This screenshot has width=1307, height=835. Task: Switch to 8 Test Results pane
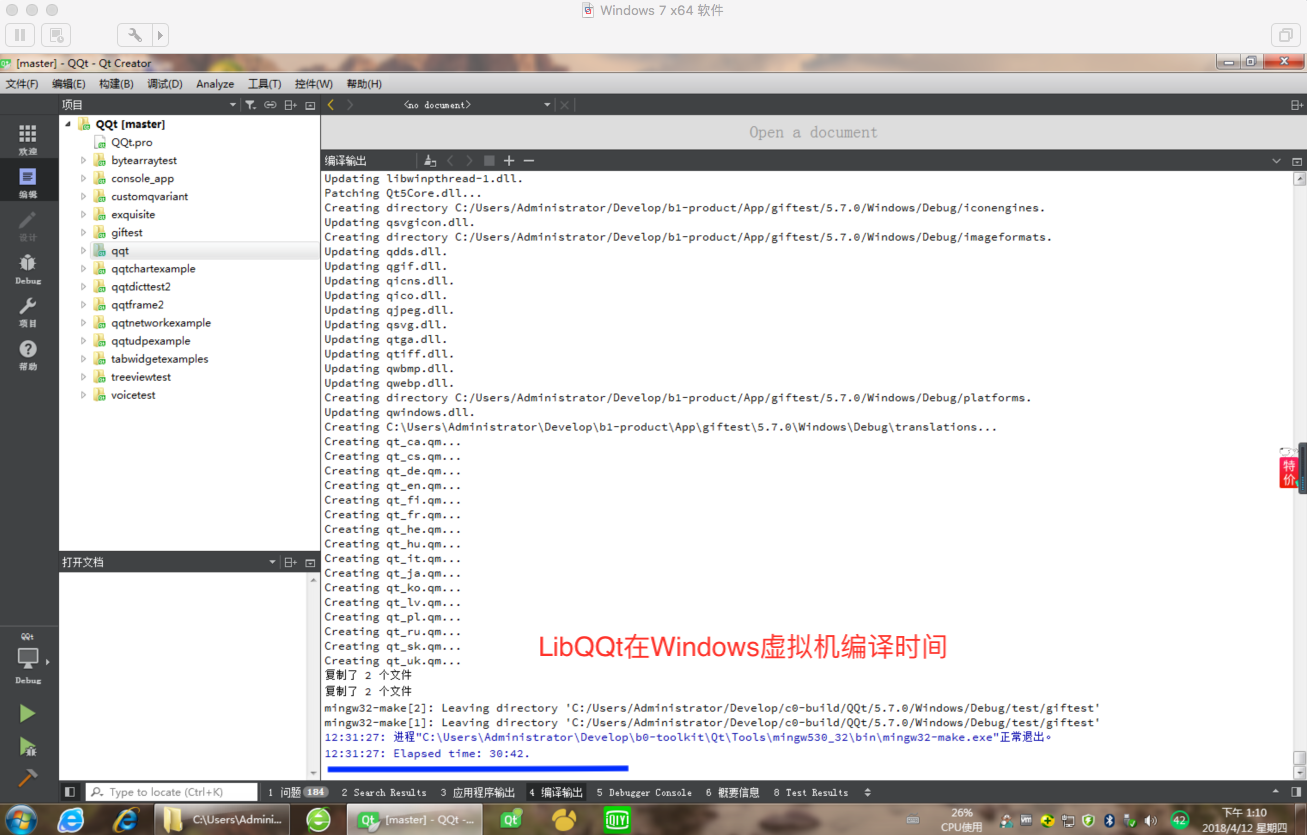pos(811,792)
